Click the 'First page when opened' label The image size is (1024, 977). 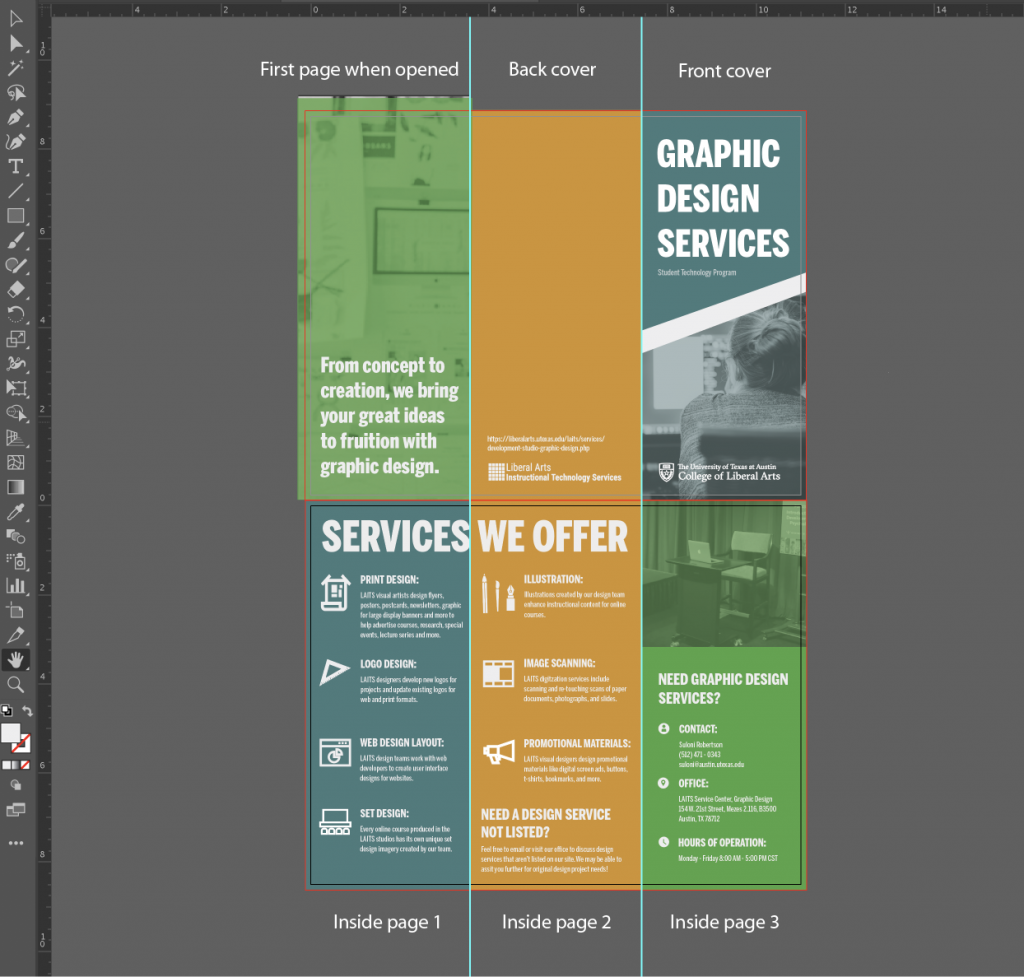(x=359, y=69)
